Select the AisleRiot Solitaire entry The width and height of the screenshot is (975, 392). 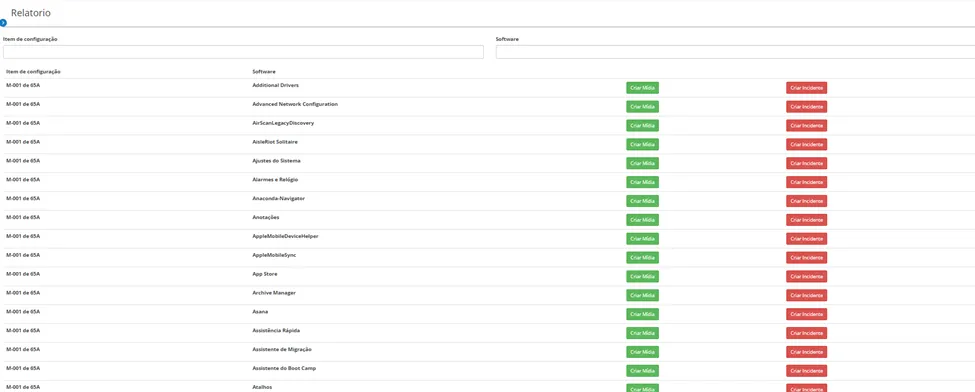275,142
